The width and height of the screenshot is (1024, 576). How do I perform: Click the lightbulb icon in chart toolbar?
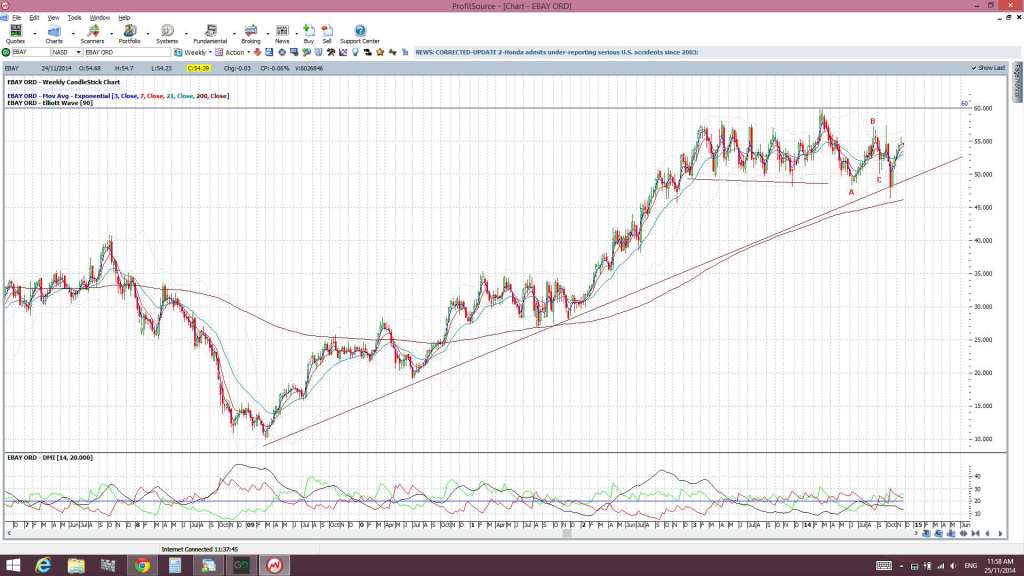point(355,52)
